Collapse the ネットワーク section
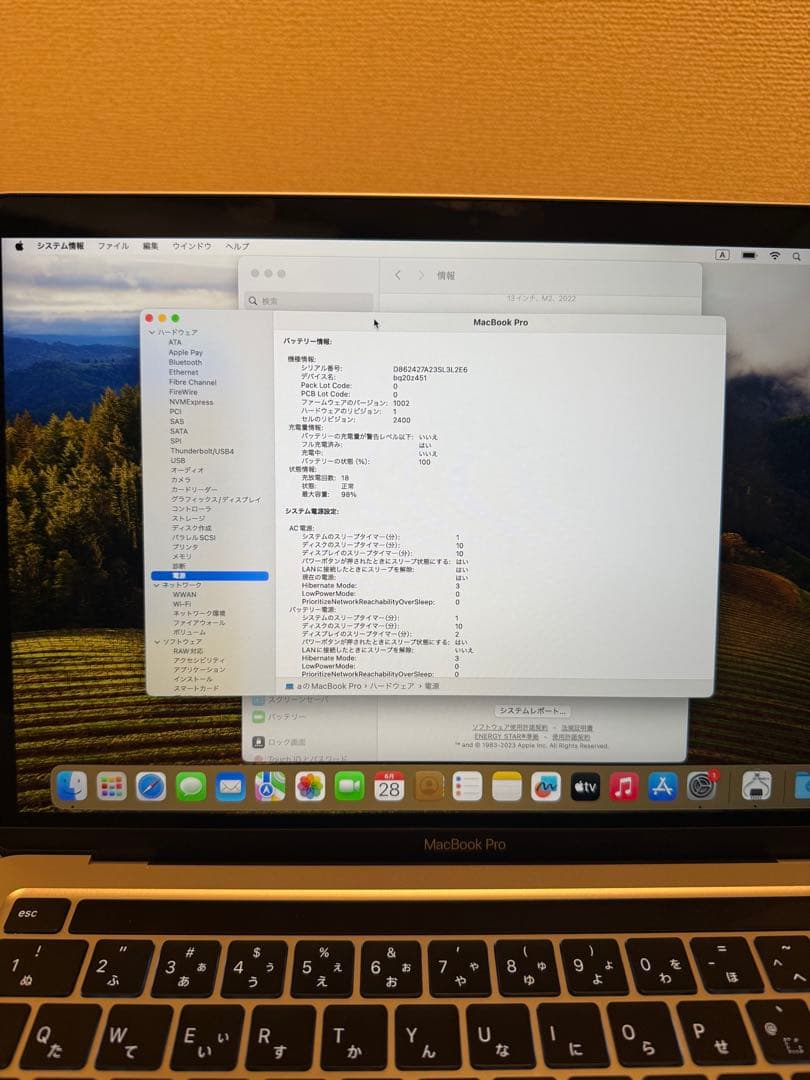 156,584
